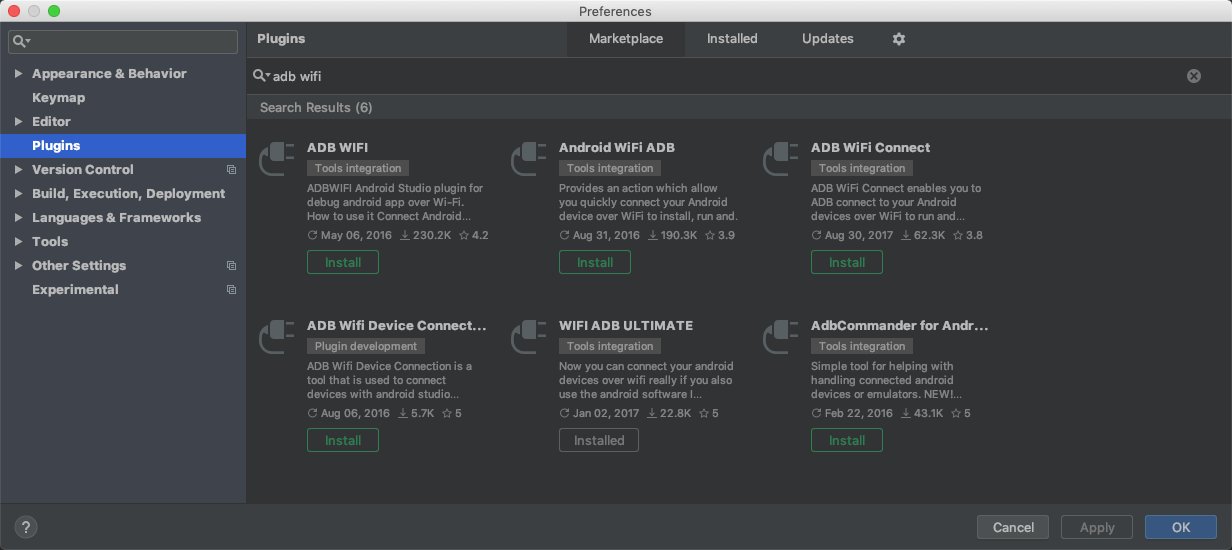
Task: Click the Android WiFi ADB plugin icon
Action: tap(529, 160)
